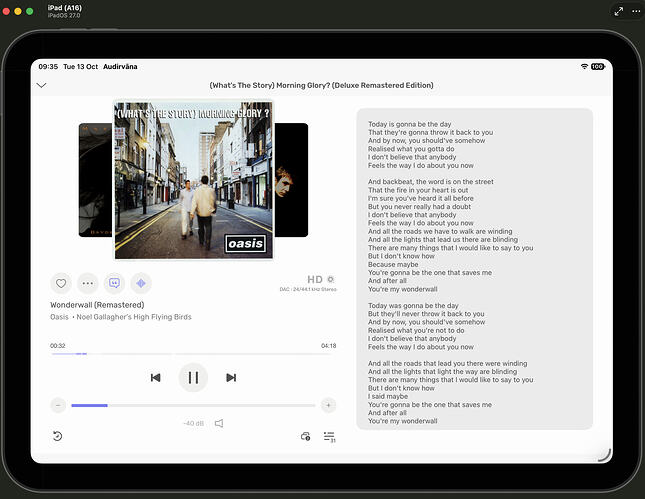Adjust the volume slider

pos(193,405)
